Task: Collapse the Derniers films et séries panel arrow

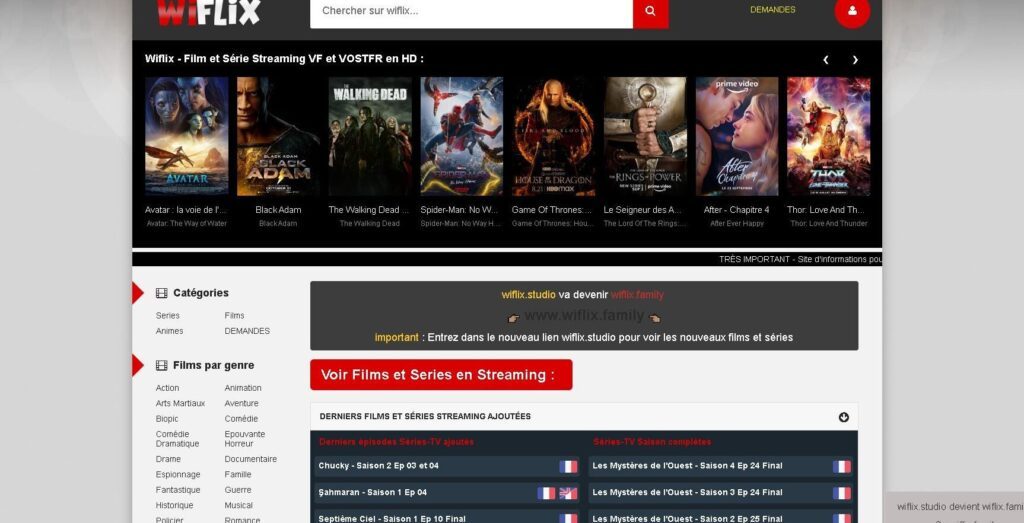Action: coord(843,417)
